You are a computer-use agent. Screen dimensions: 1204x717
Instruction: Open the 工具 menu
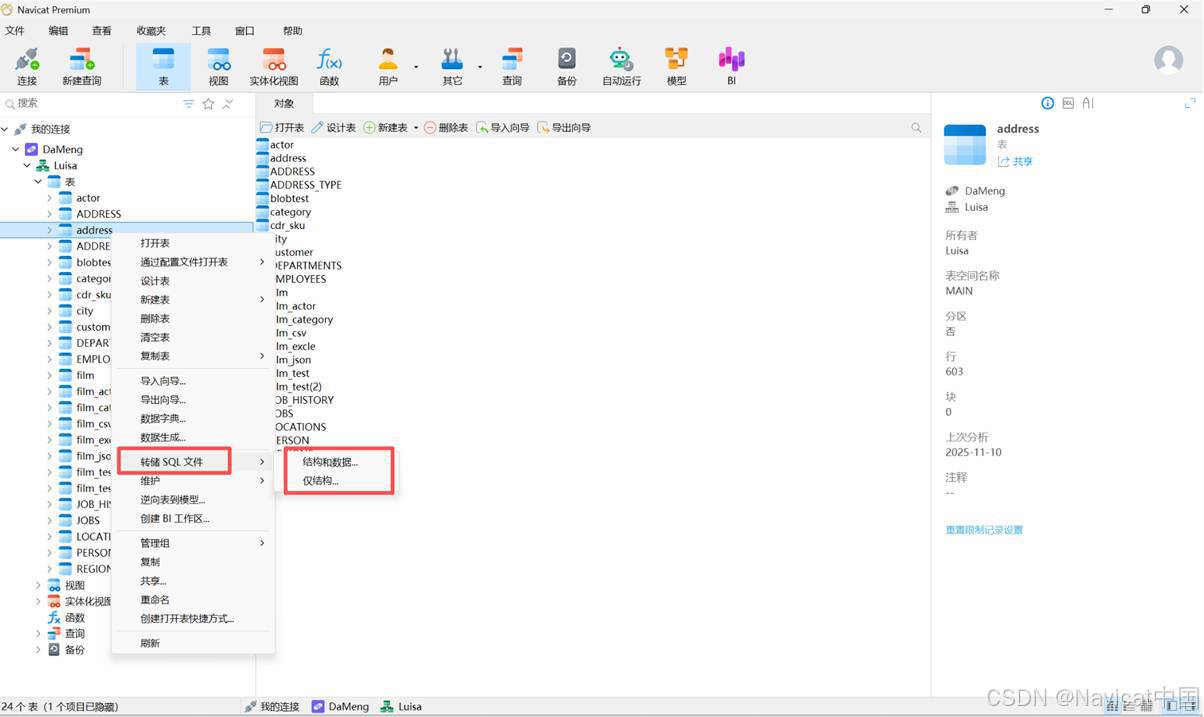coord(201,31)
